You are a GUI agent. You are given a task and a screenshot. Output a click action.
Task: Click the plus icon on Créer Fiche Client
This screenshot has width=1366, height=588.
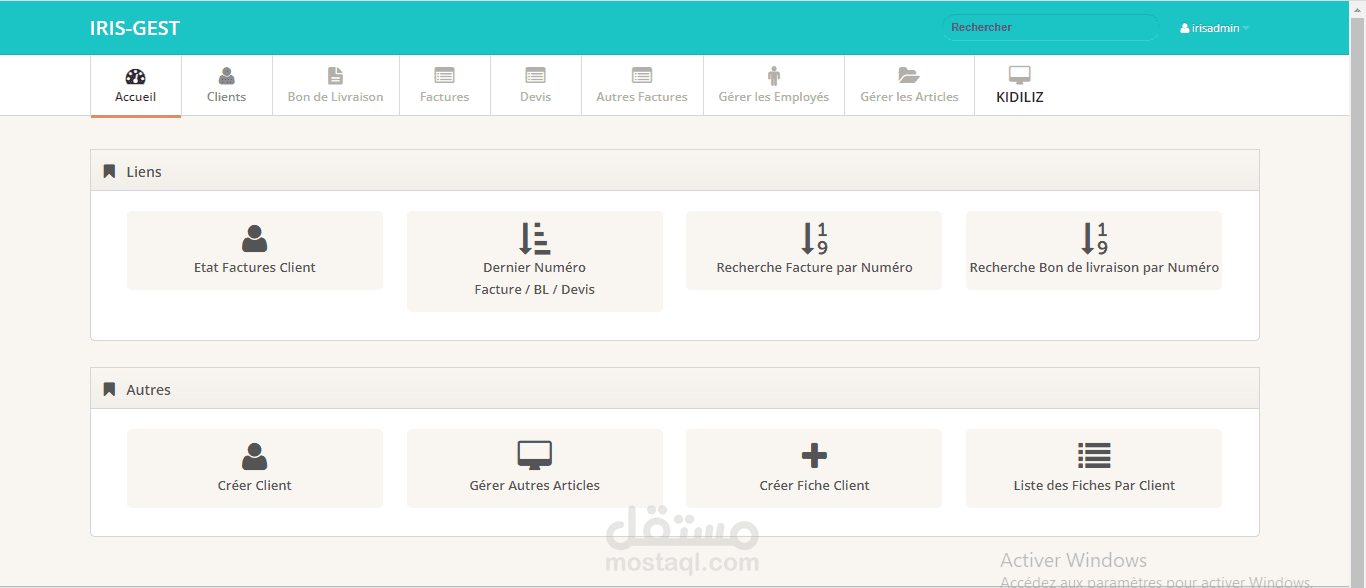point(813,455)
